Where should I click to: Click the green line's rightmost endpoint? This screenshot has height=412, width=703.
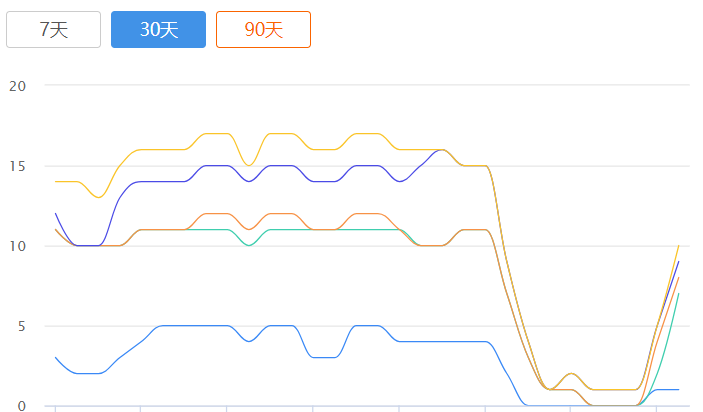(x=679, y=293)
